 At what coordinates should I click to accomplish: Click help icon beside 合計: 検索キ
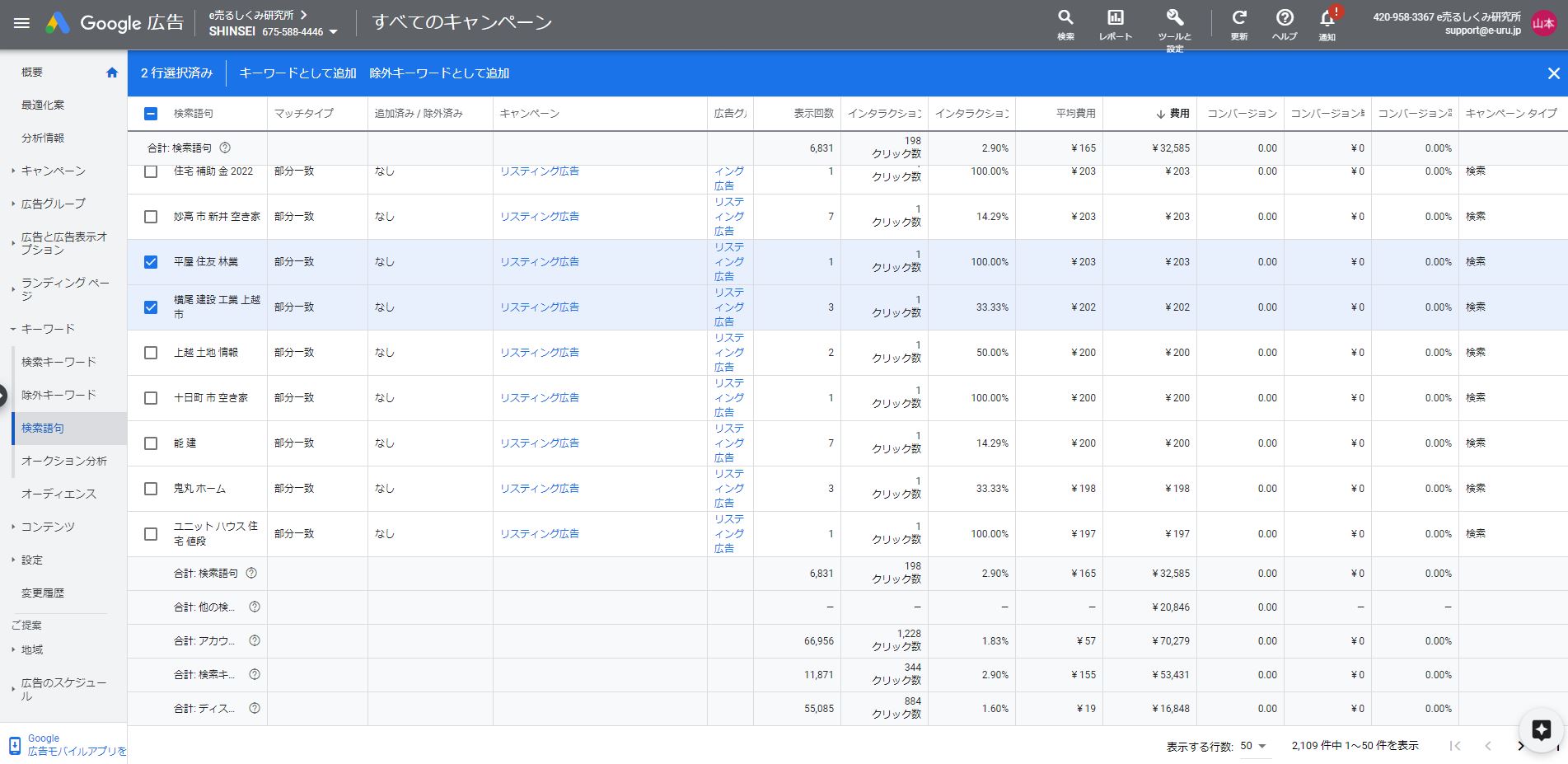click(255, 674)
